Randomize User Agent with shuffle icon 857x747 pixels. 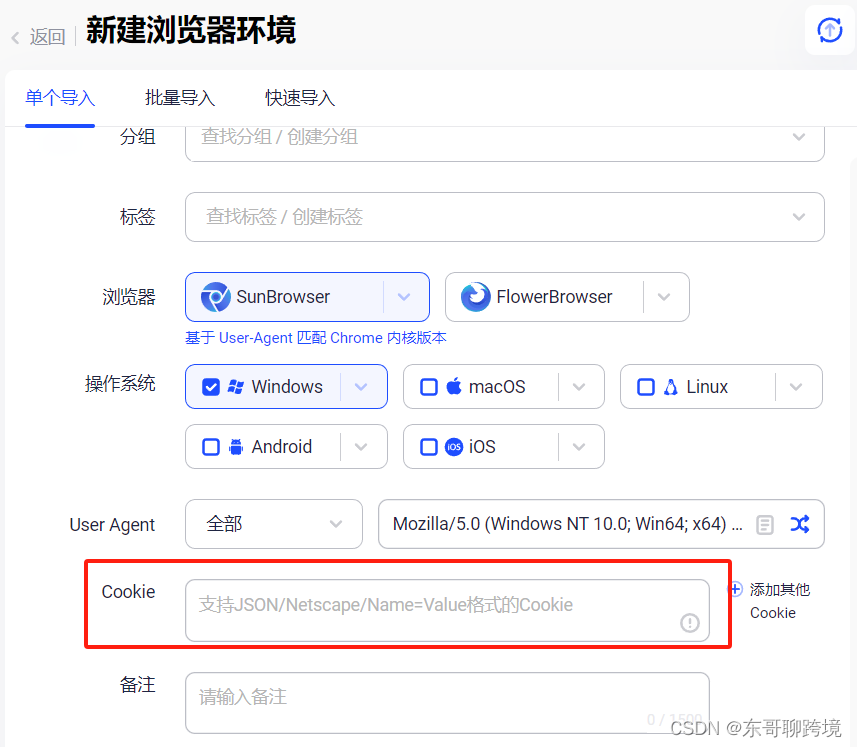pyautogui.click(x=800, y=525)
